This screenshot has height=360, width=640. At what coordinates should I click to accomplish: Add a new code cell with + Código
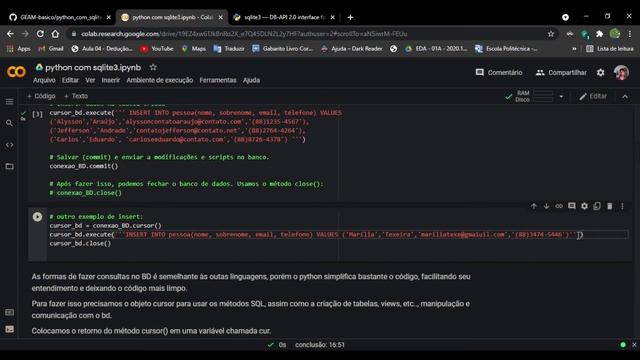click(41, 96)
